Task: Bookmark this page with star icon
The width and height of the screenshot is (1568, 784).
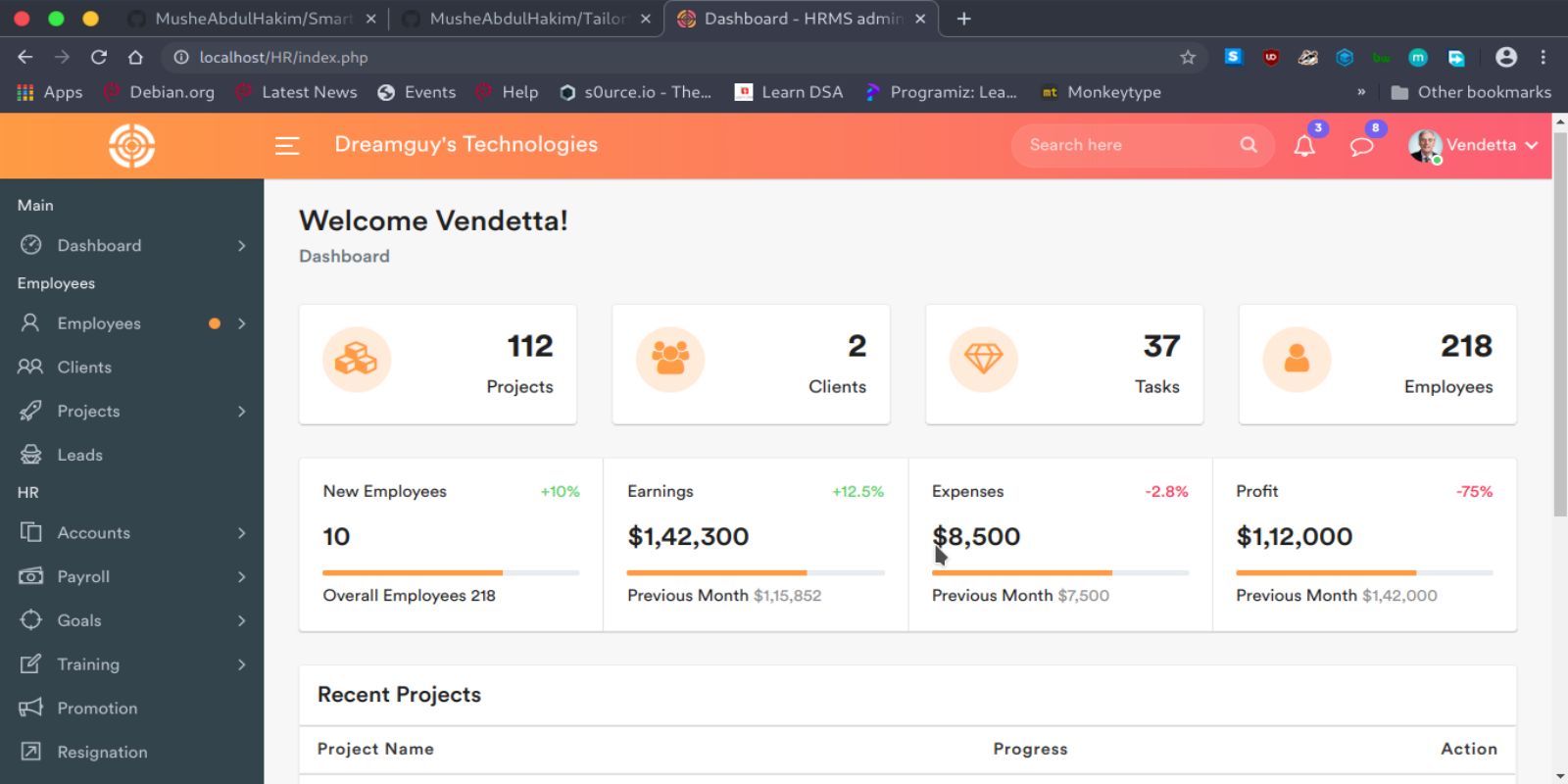Action: 1188,58
